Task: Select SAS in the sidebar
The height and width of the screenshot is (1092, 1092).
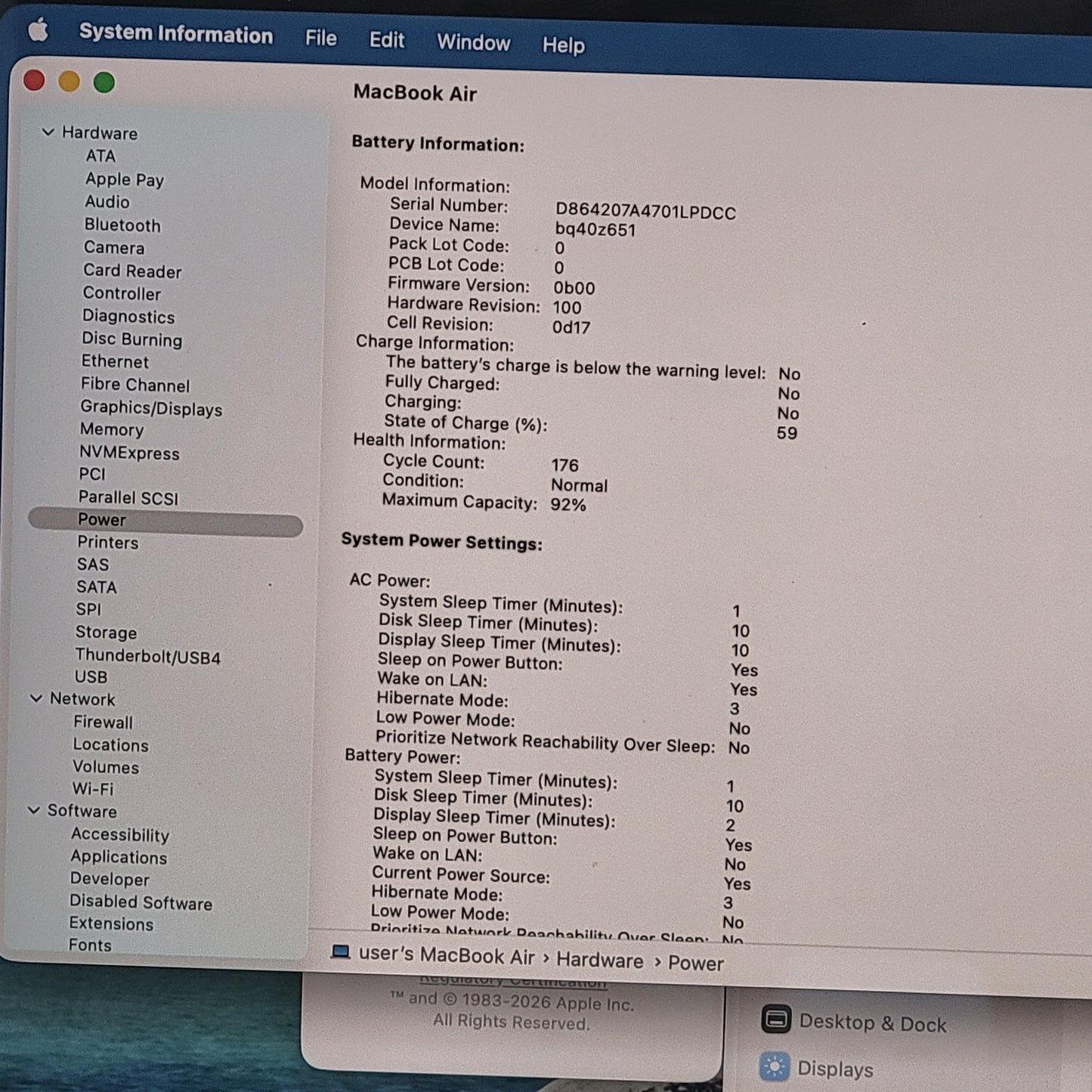Action: (x=93, y=565)
